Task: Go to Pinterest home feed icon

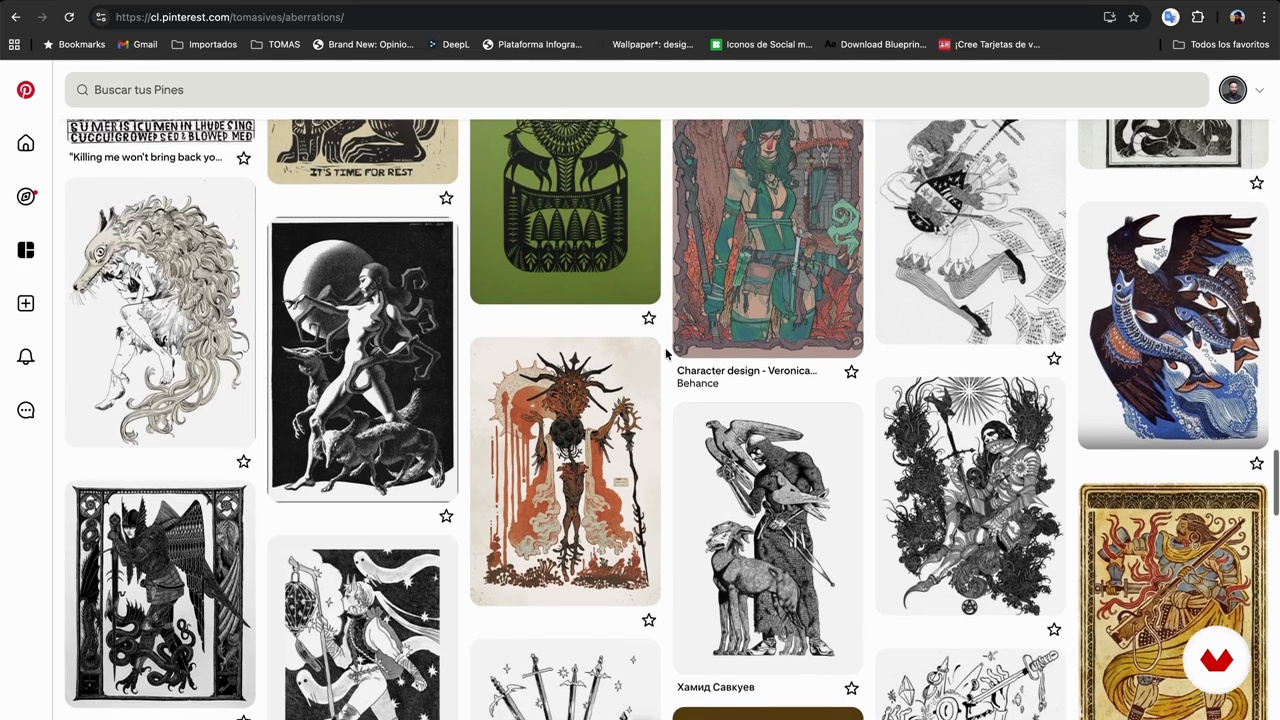Action: (26, 143)
